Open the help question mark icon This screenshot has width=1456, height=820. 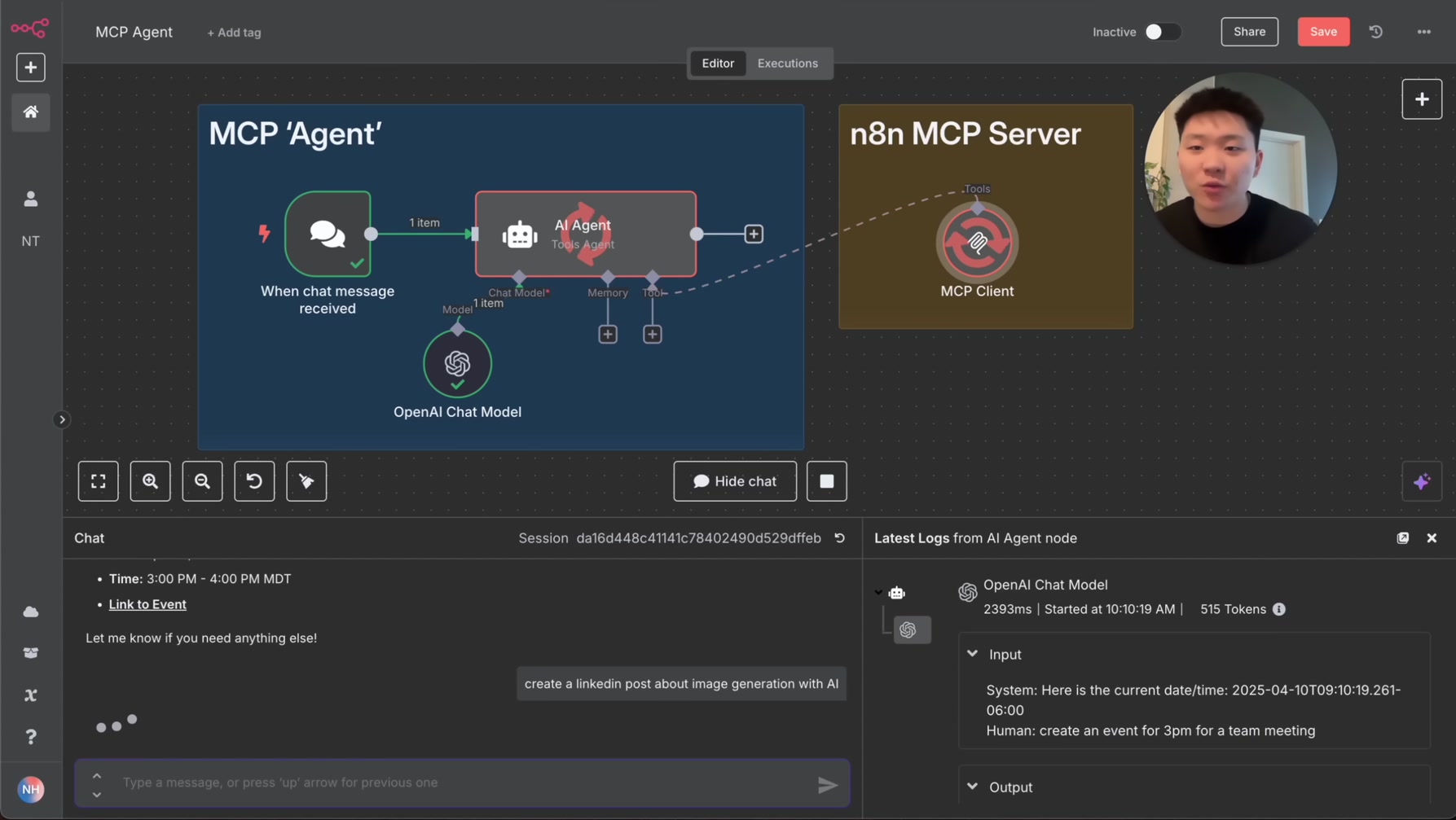(x=30, y=737)
